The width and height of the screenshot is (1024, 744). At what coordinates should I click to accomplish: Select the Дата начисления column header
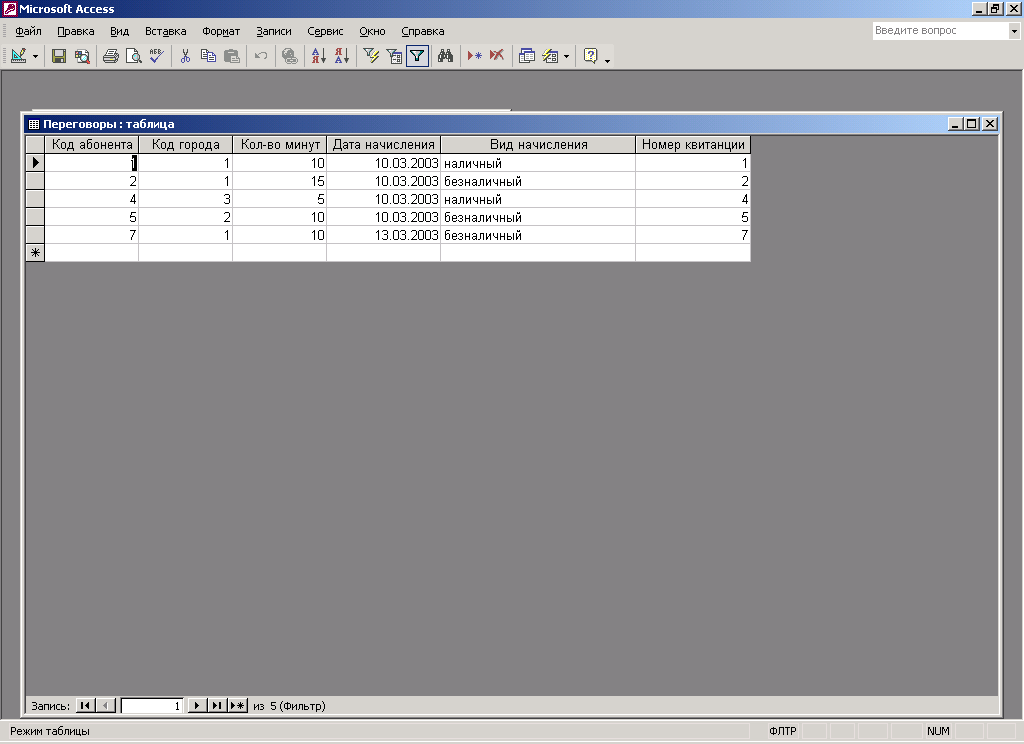point(383,144)
